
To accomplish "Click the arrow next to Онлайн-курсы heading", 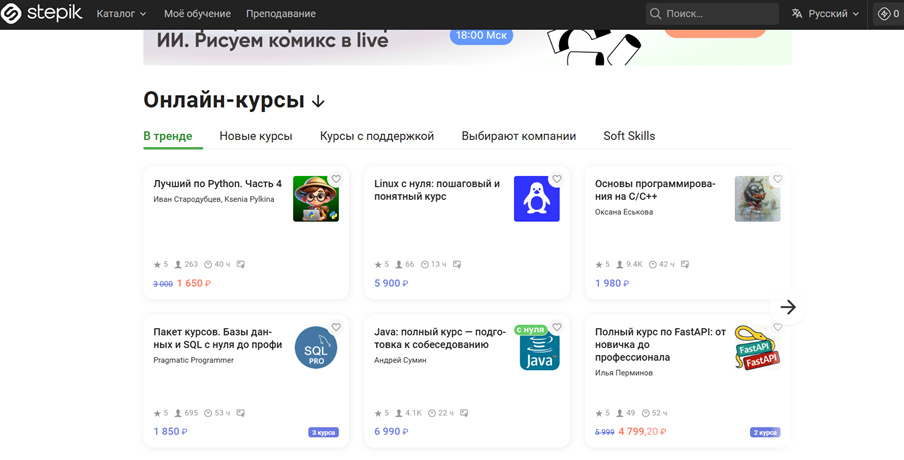I will 318,101.
